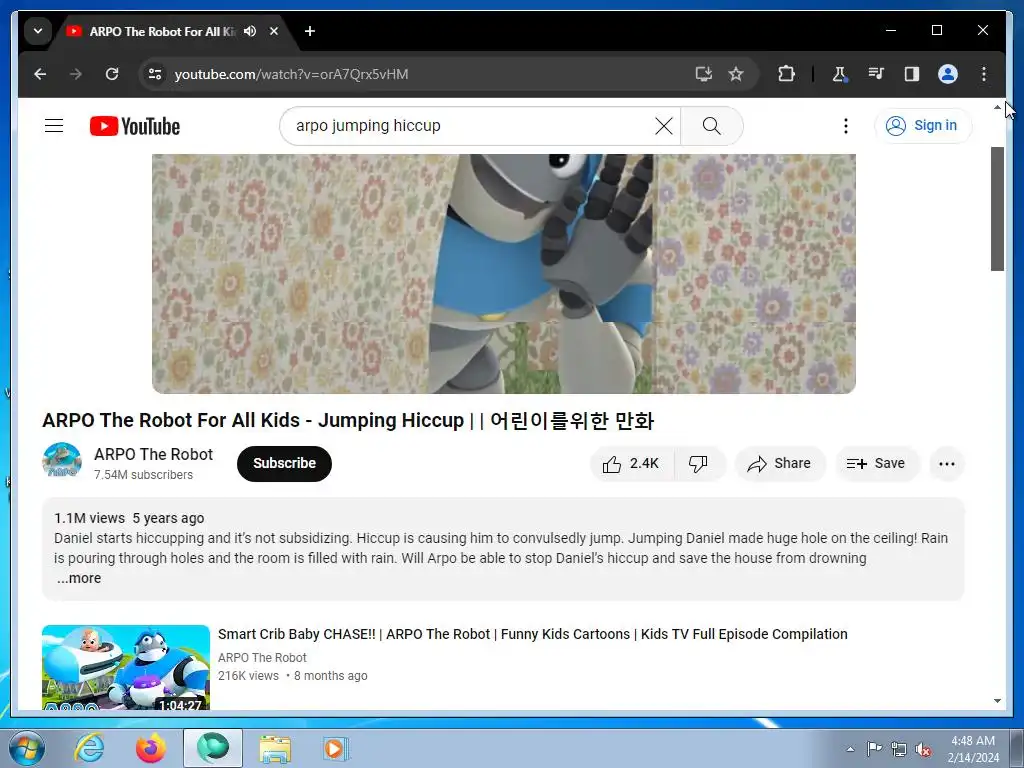Click the '1.1M views' text
This screenshot has height=768, width=1024.
click(89, 519)
